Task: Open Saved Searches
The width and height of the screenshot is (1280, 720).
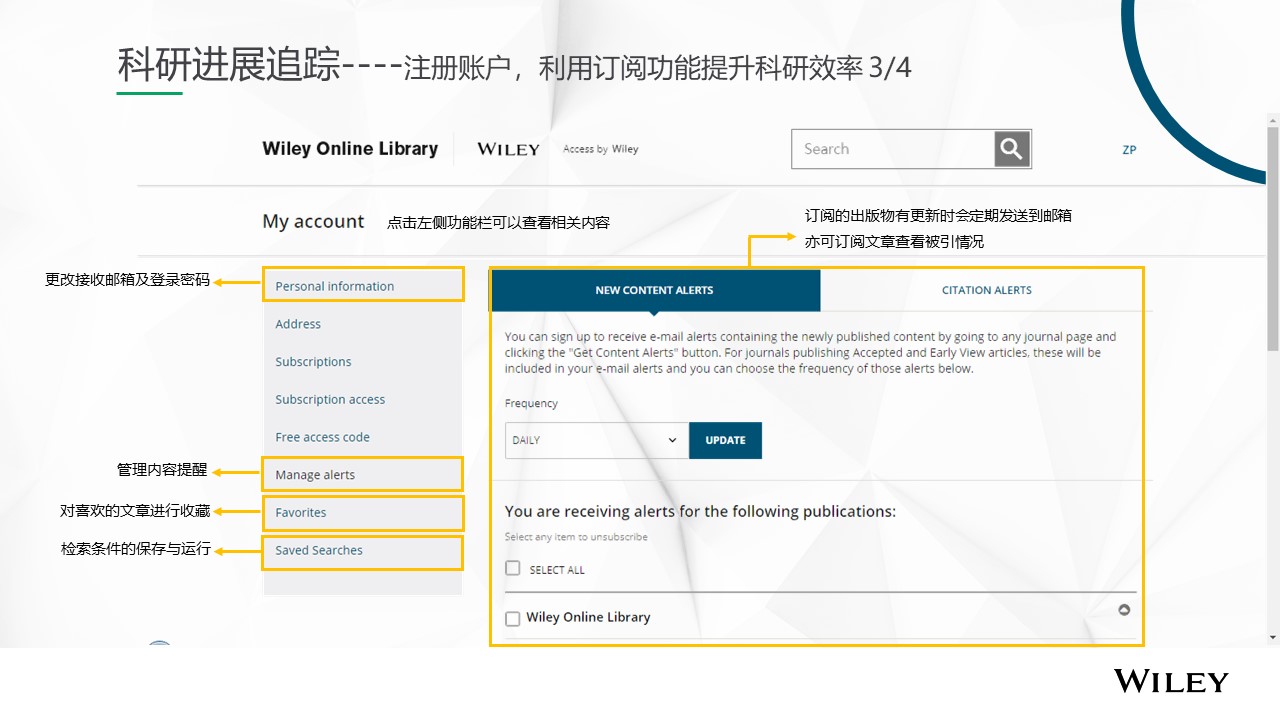Action: point(318,550)
